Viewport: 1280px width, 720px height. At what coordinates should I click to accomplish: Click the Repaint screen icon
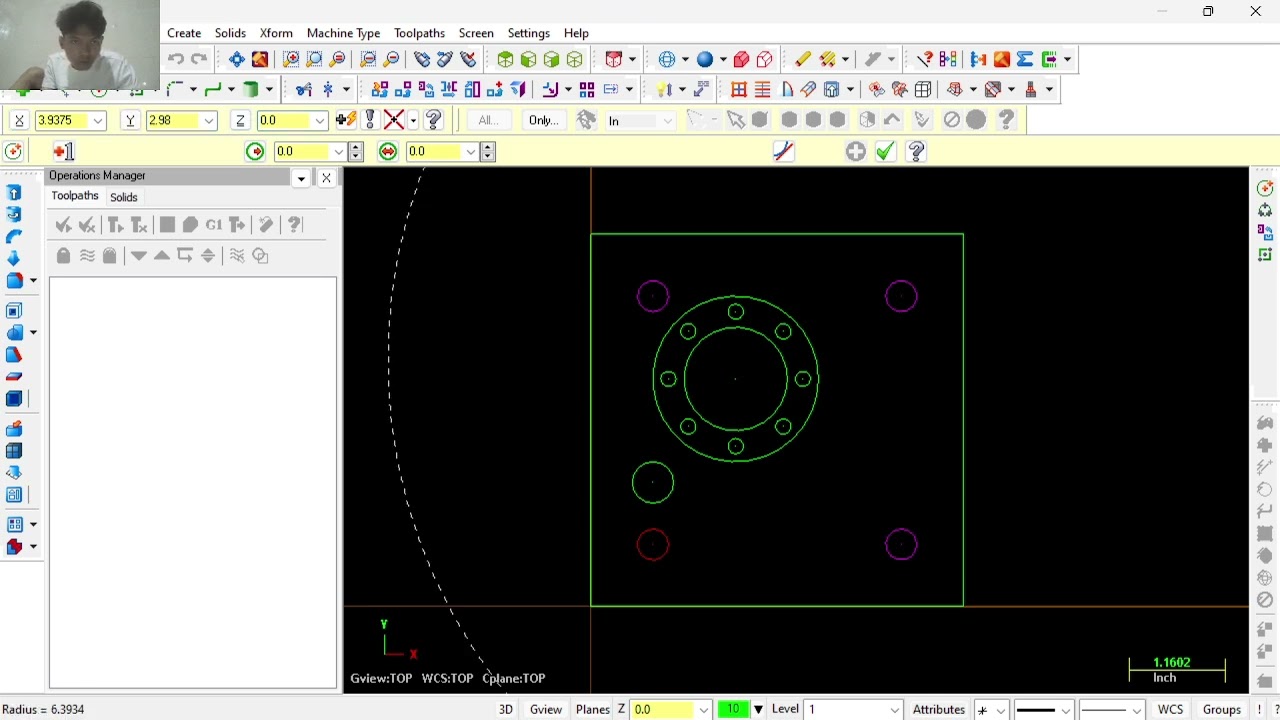(260, 59)
